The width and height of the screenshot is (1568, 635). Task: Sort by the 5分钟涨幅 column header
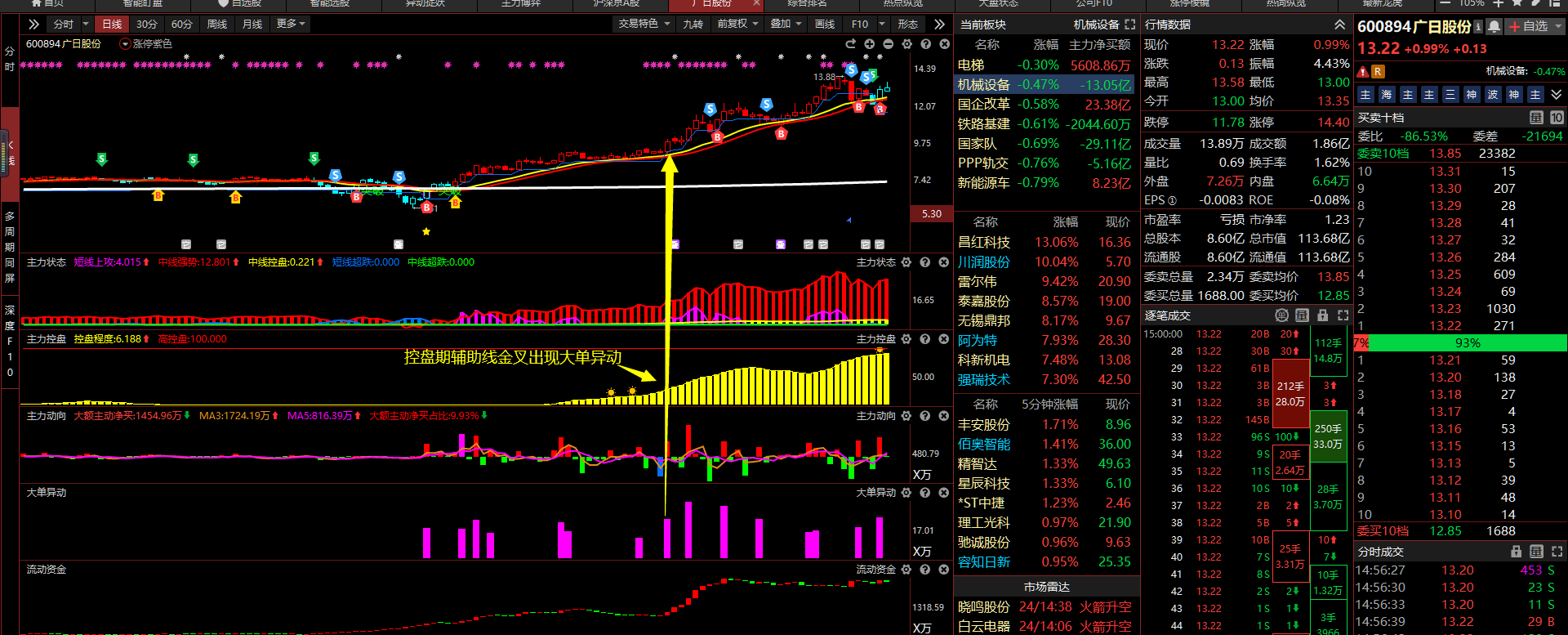pos(1049,405)
